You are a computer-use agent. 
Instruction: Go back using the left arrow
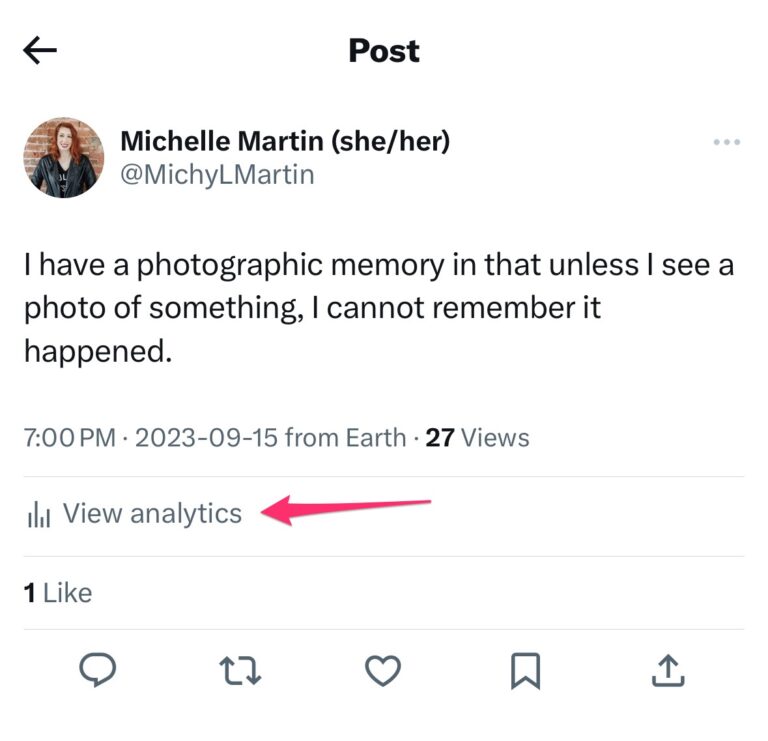[40, 52]
